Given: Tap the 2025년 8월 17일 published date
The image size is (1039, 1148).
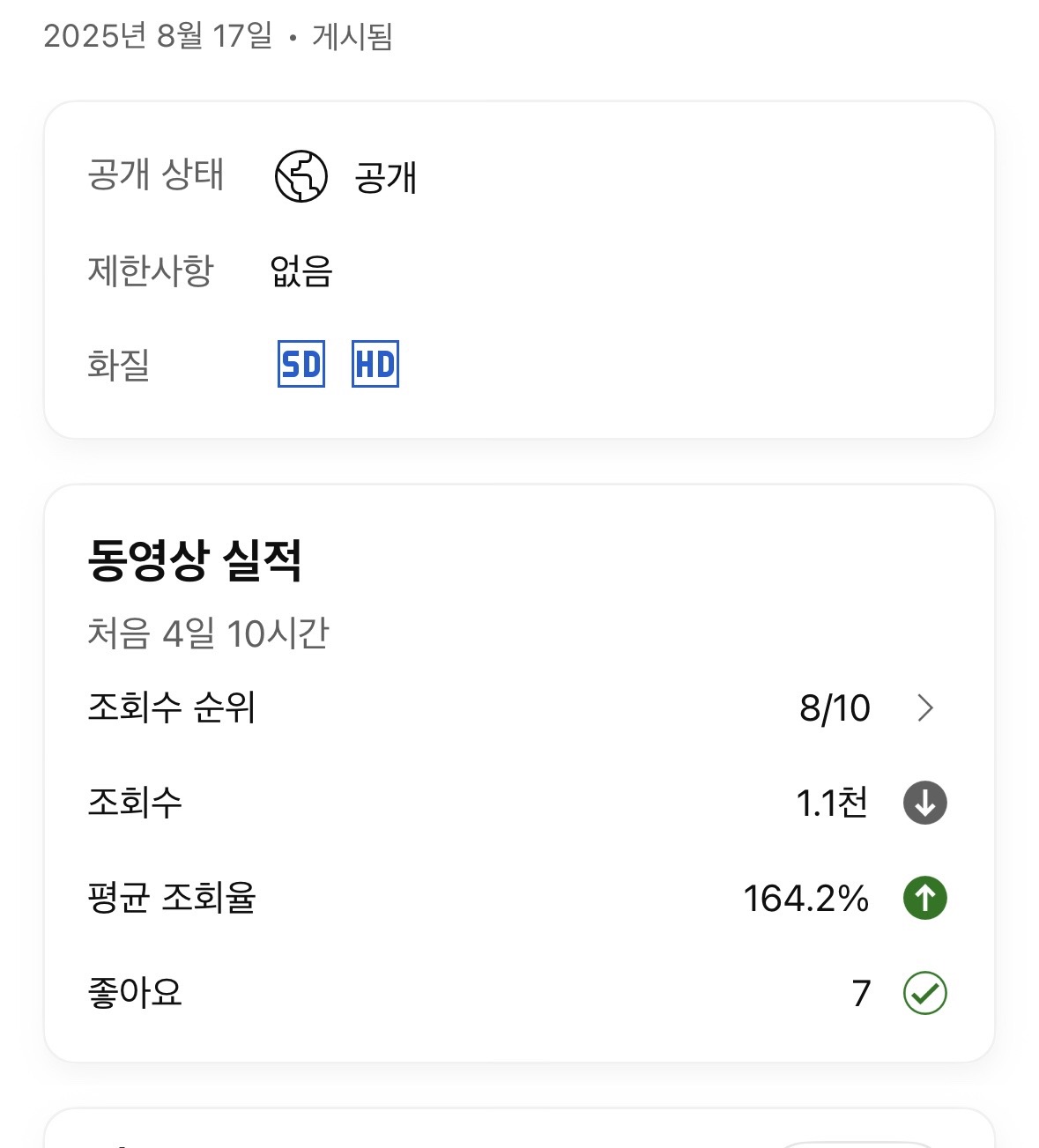Looking at the screenshot, I should [158, 36].
